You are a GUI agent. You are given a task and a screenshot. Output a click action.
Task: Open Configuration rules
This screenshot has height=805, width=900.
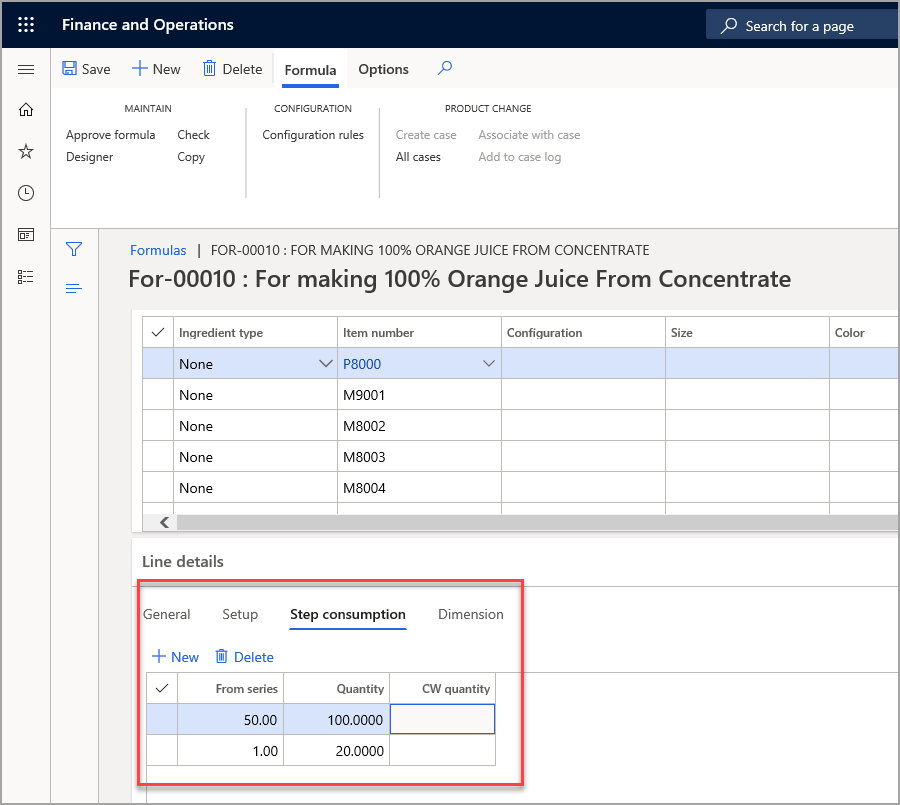[x=313, y=135]
